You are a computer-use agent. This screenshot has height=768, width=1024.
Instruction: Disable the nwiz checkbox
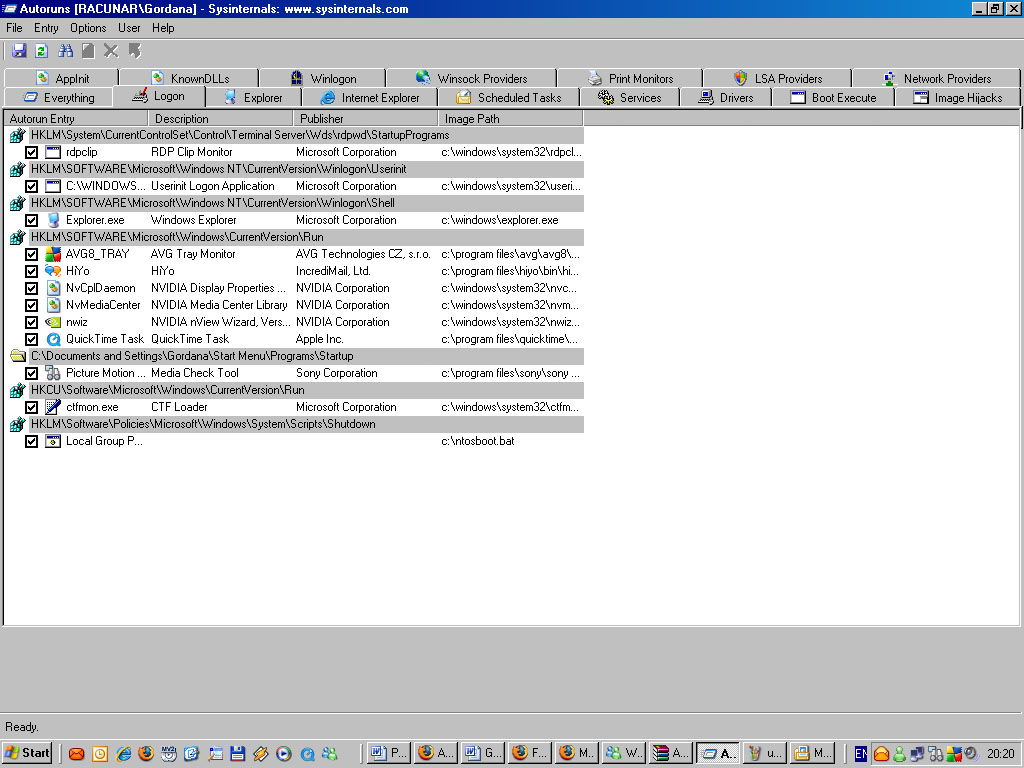[x=31, y=322]
